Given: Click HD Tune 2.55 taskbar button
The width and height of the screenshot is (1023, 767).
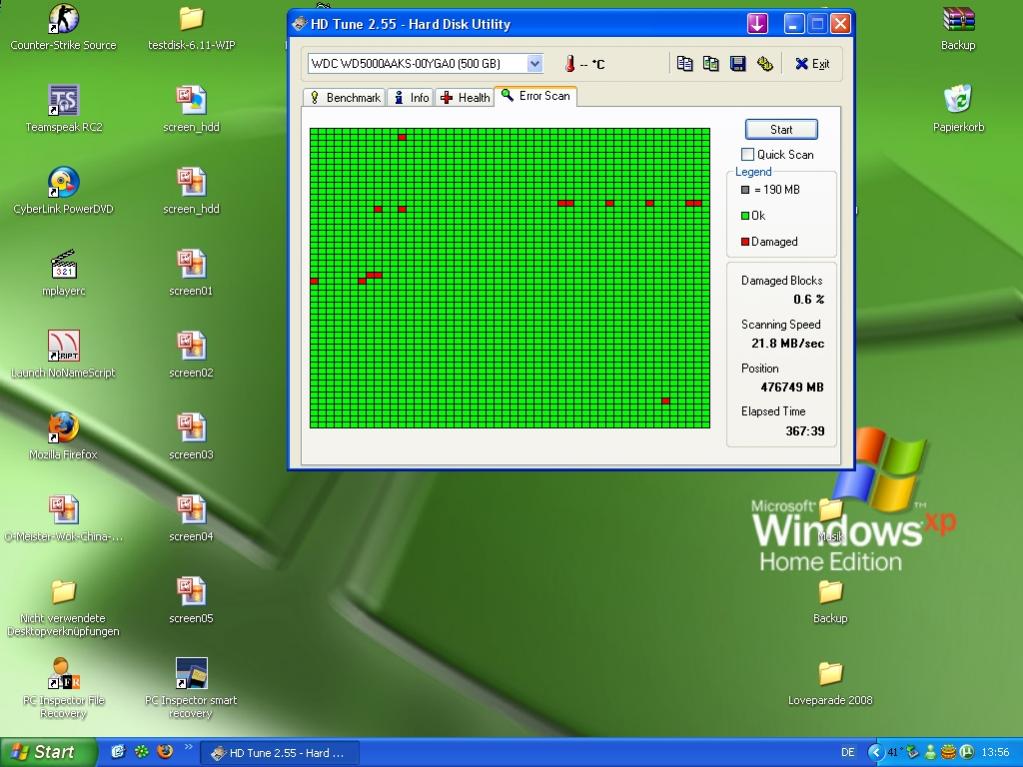Looking at the screenshot, I should (x=280, y=753).
